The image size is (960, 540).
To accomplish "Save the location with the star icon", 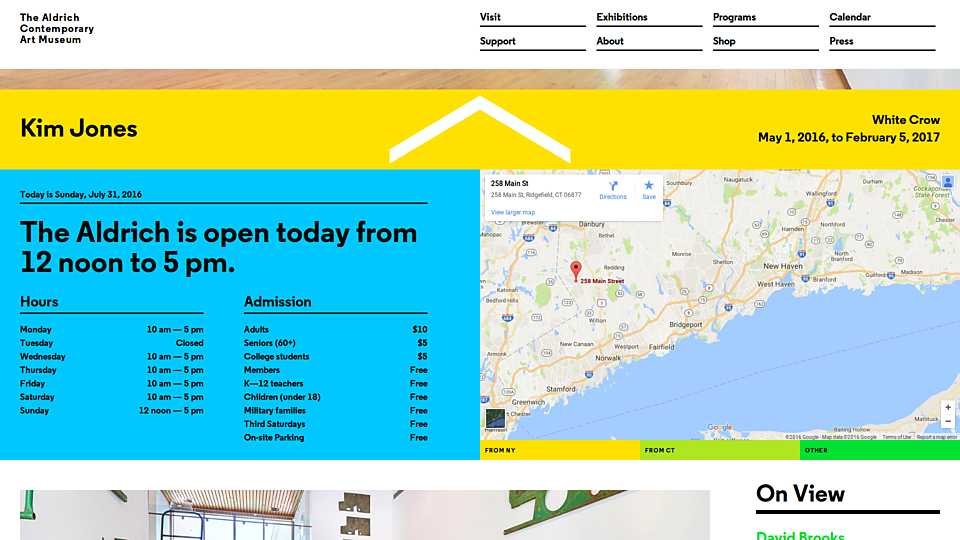I will coord(648,187).
